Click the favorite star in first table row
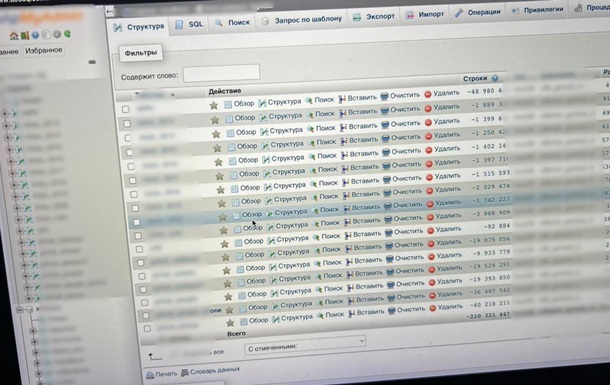This screenshot has height=385, width=610. (214, 105)
